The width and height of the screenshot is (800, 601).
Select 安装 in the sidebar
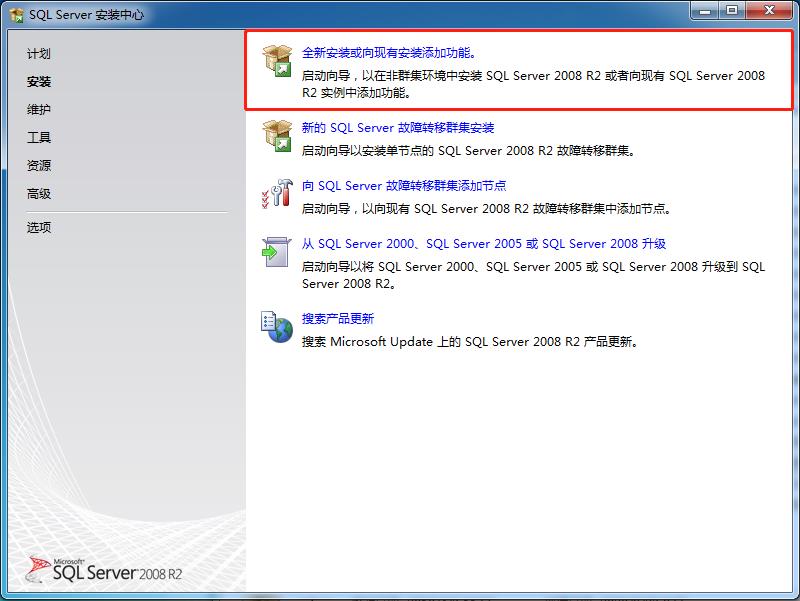39,82
